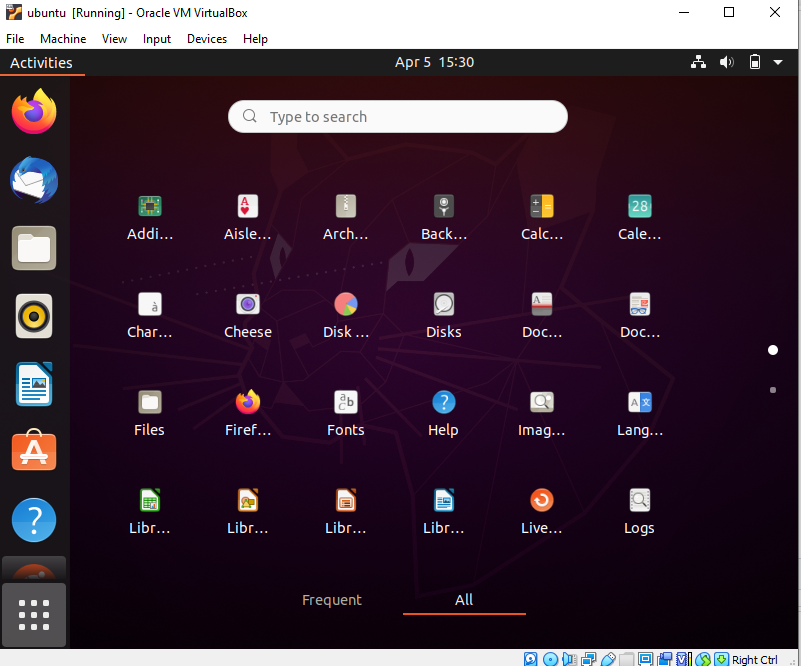This screenshot has height=666, width=801.
Task: Launch the Files app in the grid
Action: coord(150,414)
